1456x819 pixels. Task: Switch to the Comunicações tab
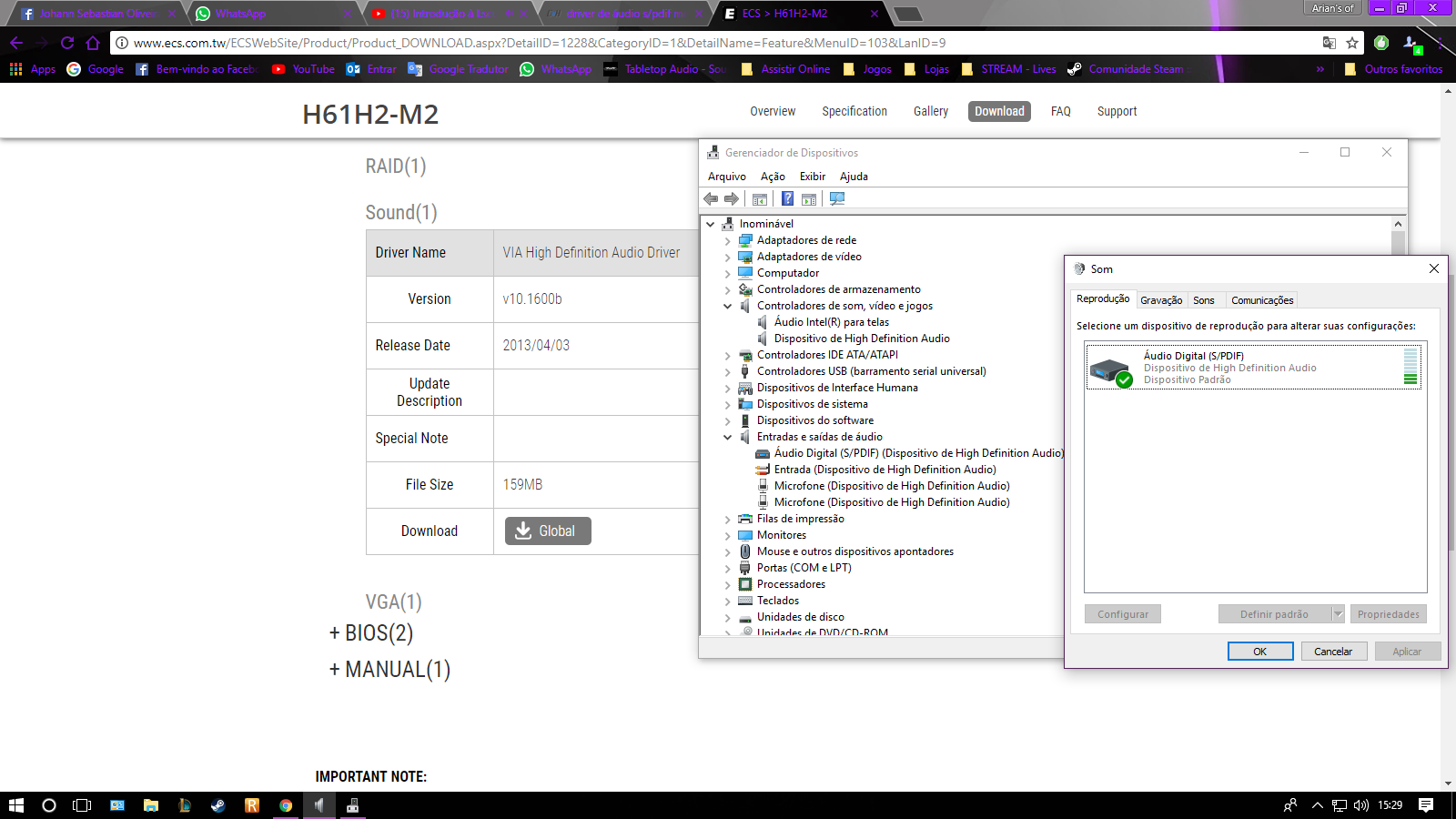coord(1262,300)
